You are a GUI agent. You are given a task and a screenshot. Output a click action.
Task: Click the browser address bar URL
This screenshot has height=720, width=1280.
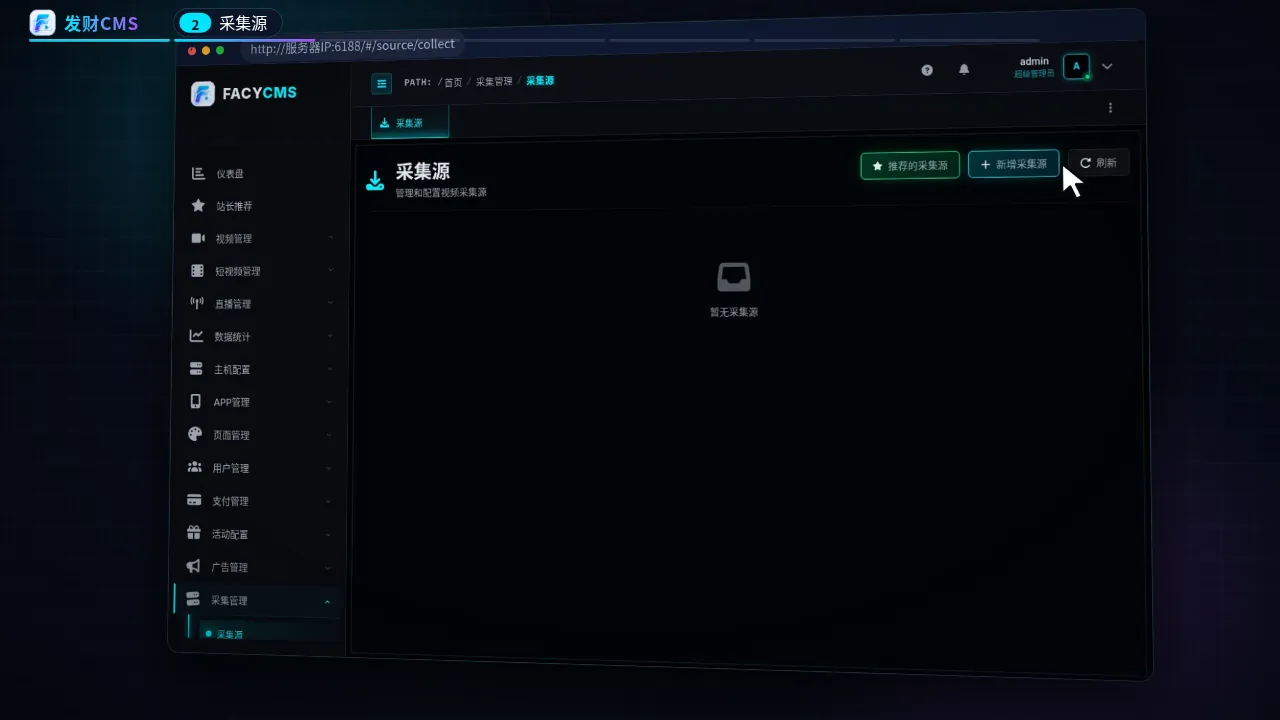click(352, 46)
